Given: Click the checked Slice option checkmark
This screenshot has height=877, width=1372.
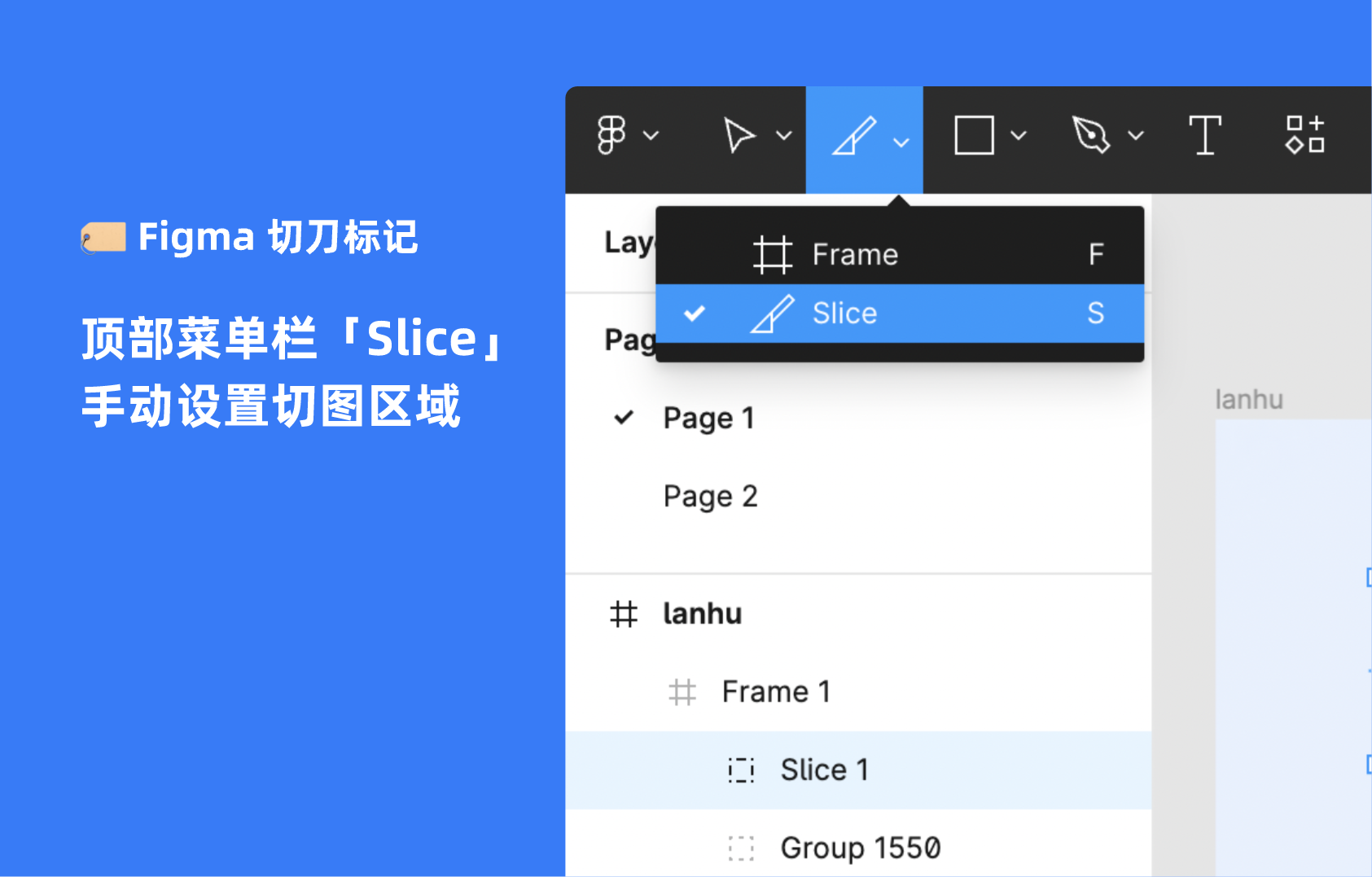Looking at the screenshot, I should (695, 314).
